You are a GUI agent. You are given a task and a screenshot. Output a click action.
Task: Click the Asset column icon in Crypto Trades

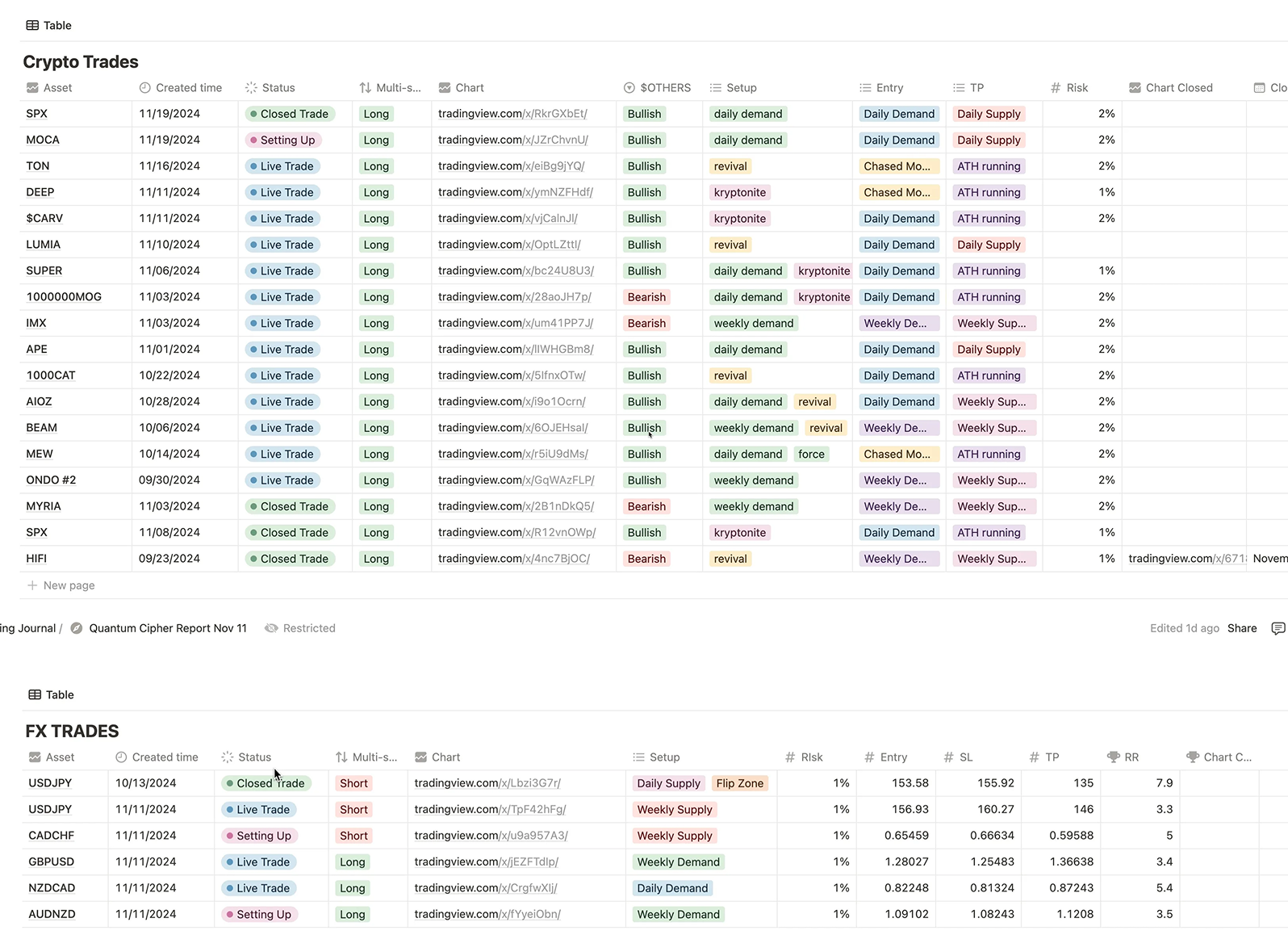[x=32, y=87]
